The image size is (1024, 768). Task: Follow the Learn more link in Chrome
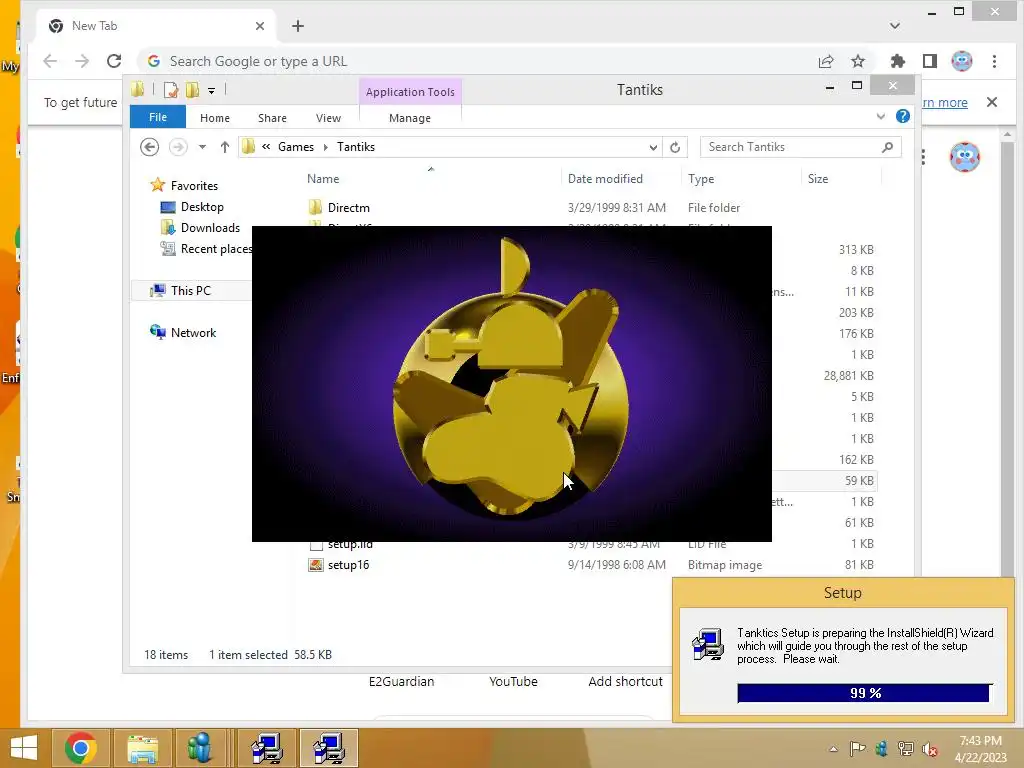point(944,103)
